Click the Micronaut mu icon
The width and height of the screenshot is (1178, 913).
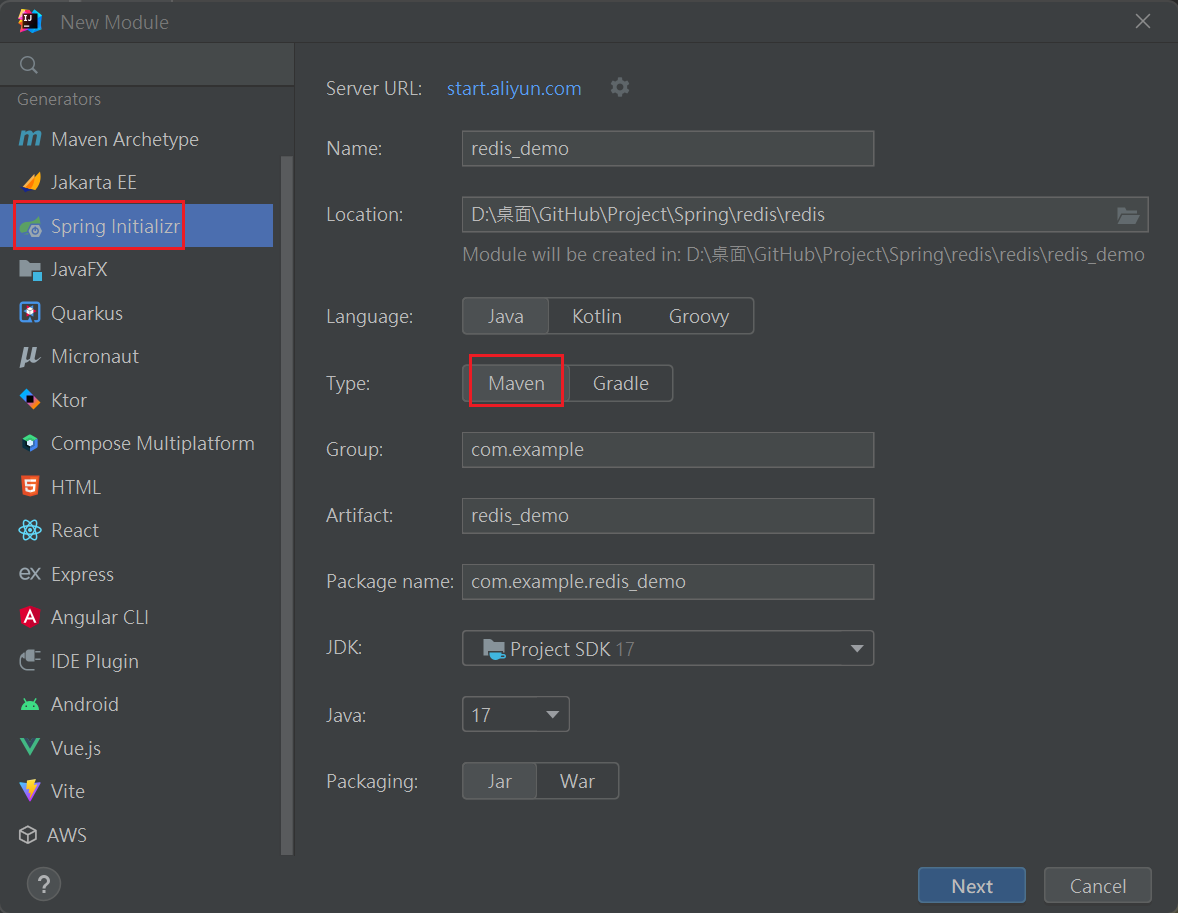click(29, 356)
